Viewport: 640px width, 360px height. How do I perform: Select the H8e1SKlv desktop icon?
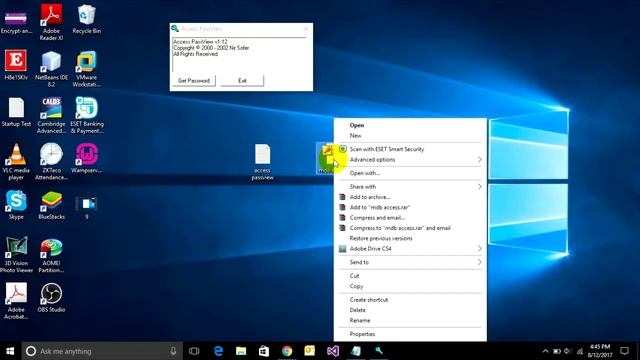click(x=16, y=64)
